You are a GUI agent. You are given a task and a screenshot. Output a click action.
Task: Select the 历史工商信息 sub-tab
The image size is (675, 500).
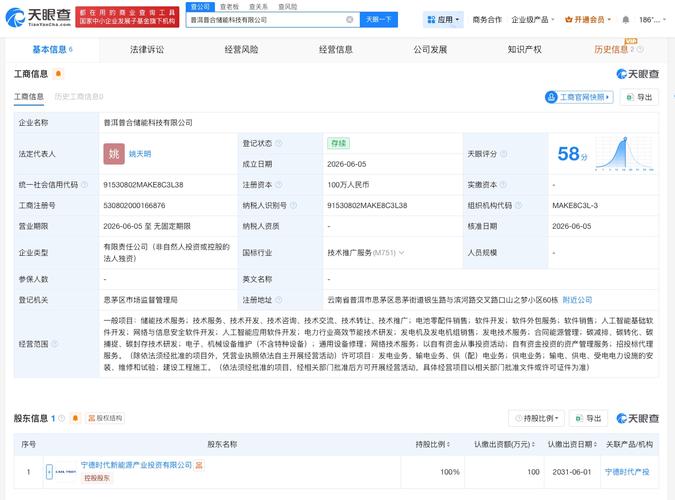[x=78, y=96]
